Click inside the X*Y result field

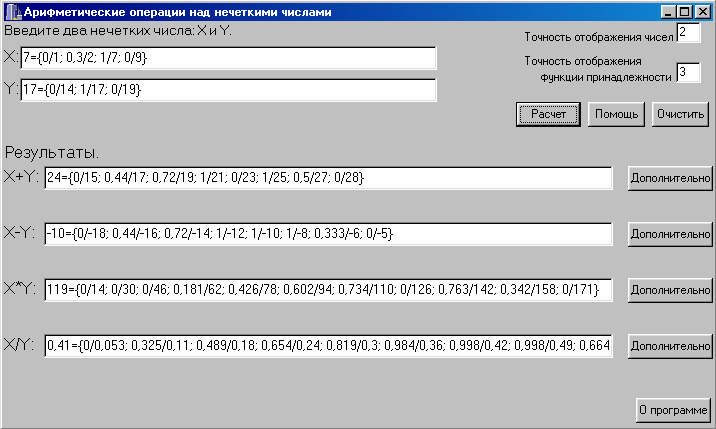328,290
